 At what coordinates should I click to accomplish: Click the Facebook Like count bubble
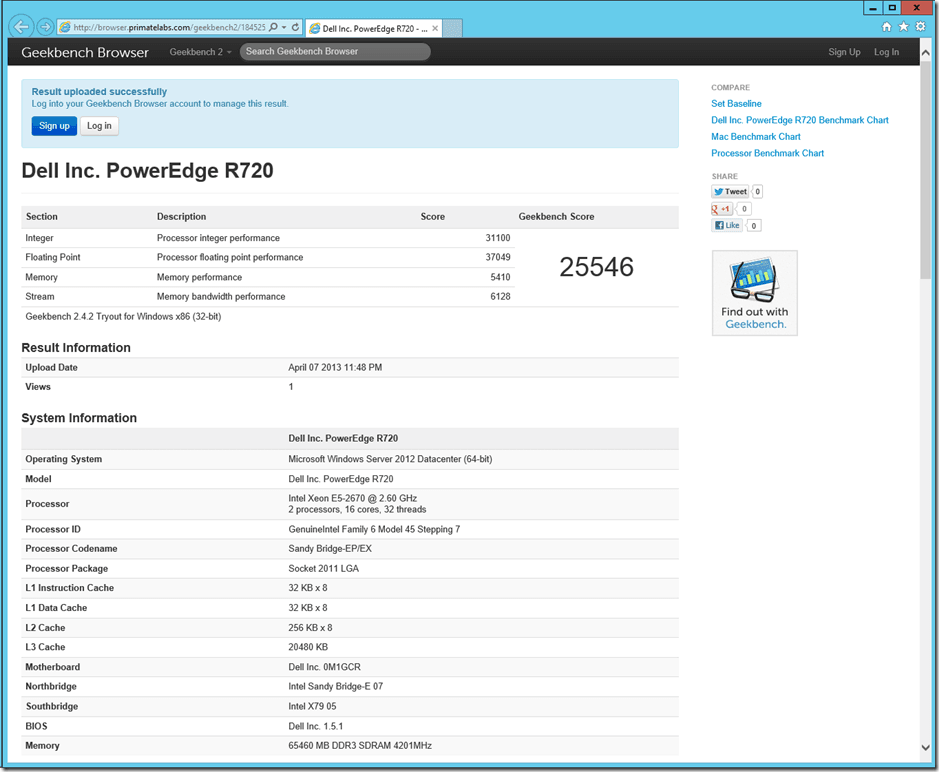coord(753,225)
